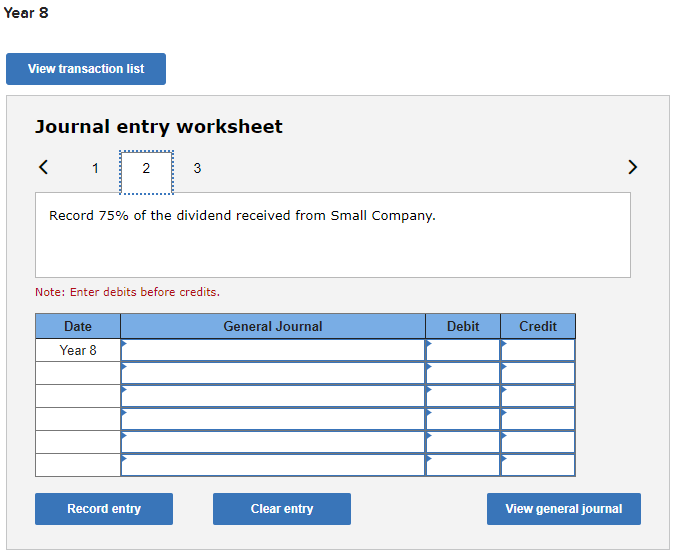Go to next entry with right chevron
This screenshot has height=559, width=679.
point(632,167)
